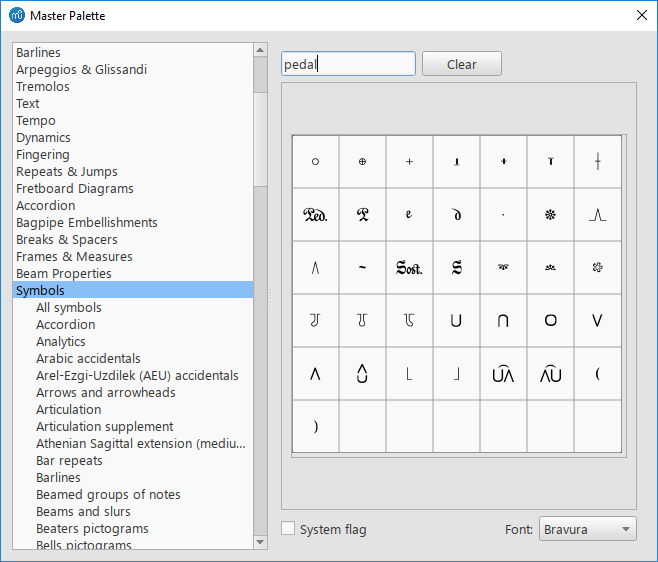658x562 pixels.
Task: Click the search field containing 'pedal'
Action: (347, 64)
